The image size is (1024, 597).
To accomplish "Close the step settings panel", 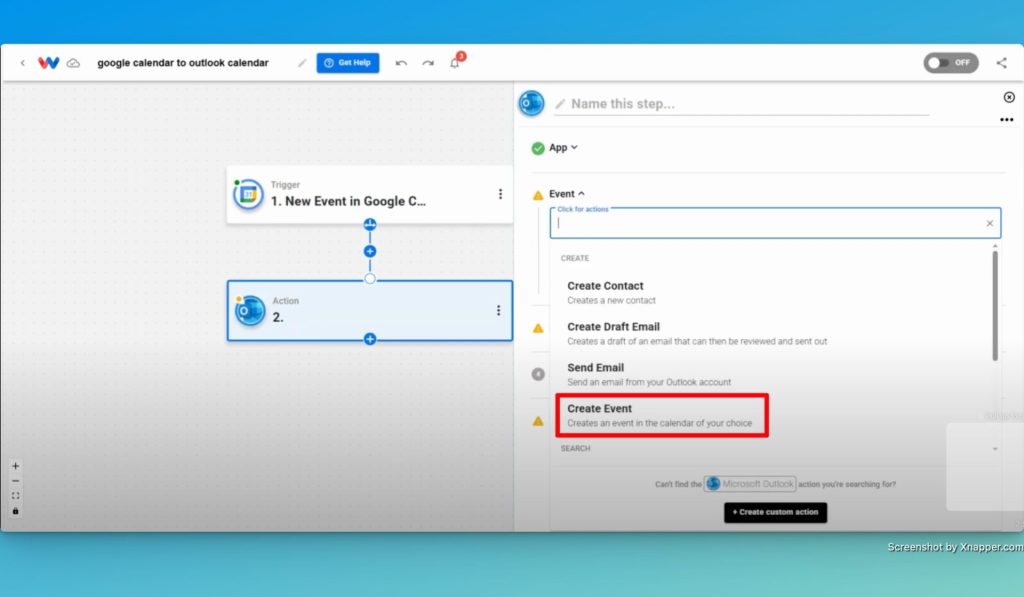I will pos(1009,97).
